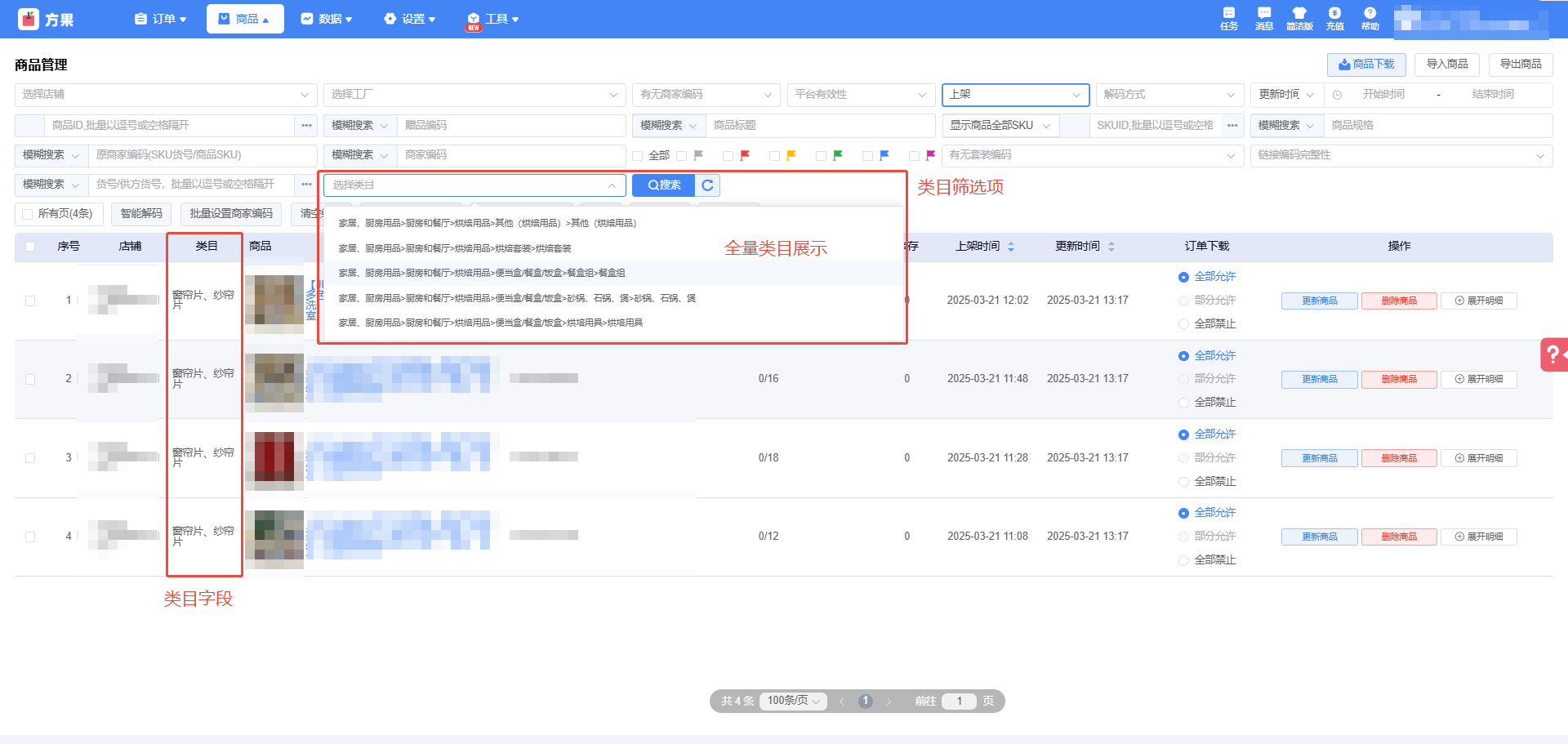Expand the 选择店铺 dropdown

[x=165, y=95]
